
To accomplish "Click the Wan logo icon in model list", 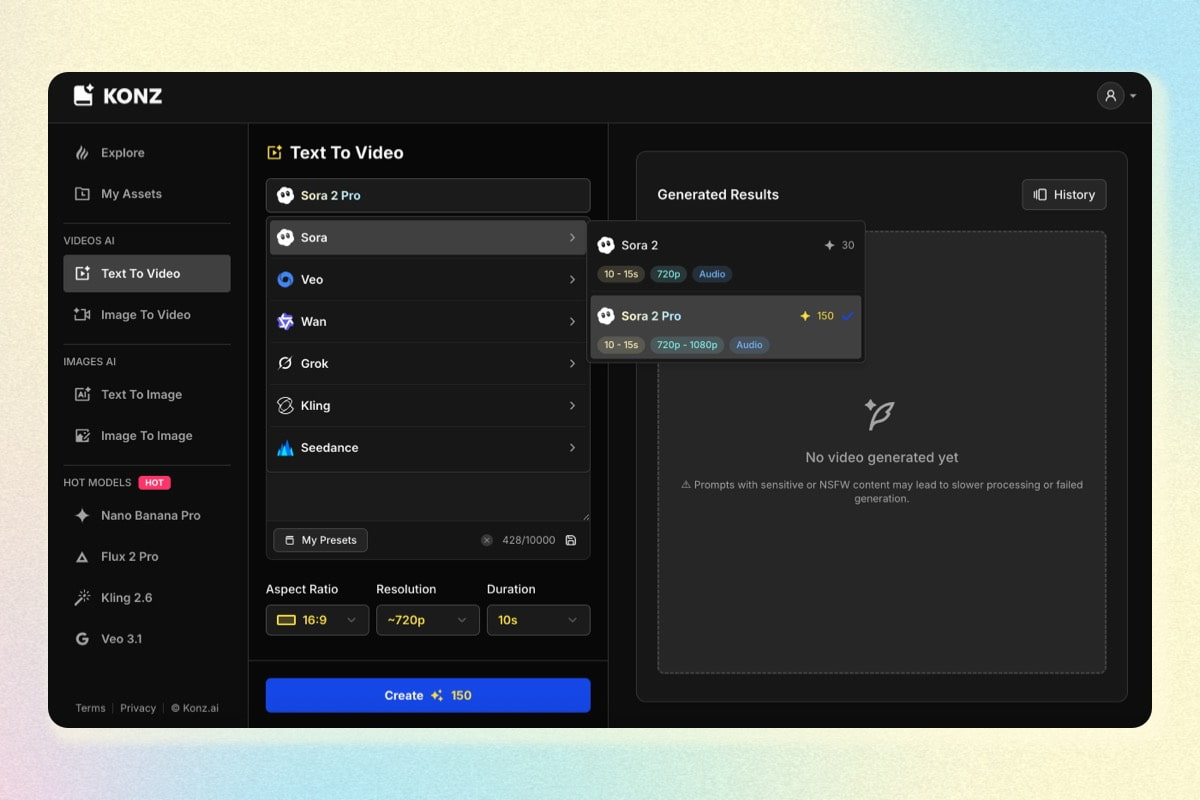I will point(285,322).
